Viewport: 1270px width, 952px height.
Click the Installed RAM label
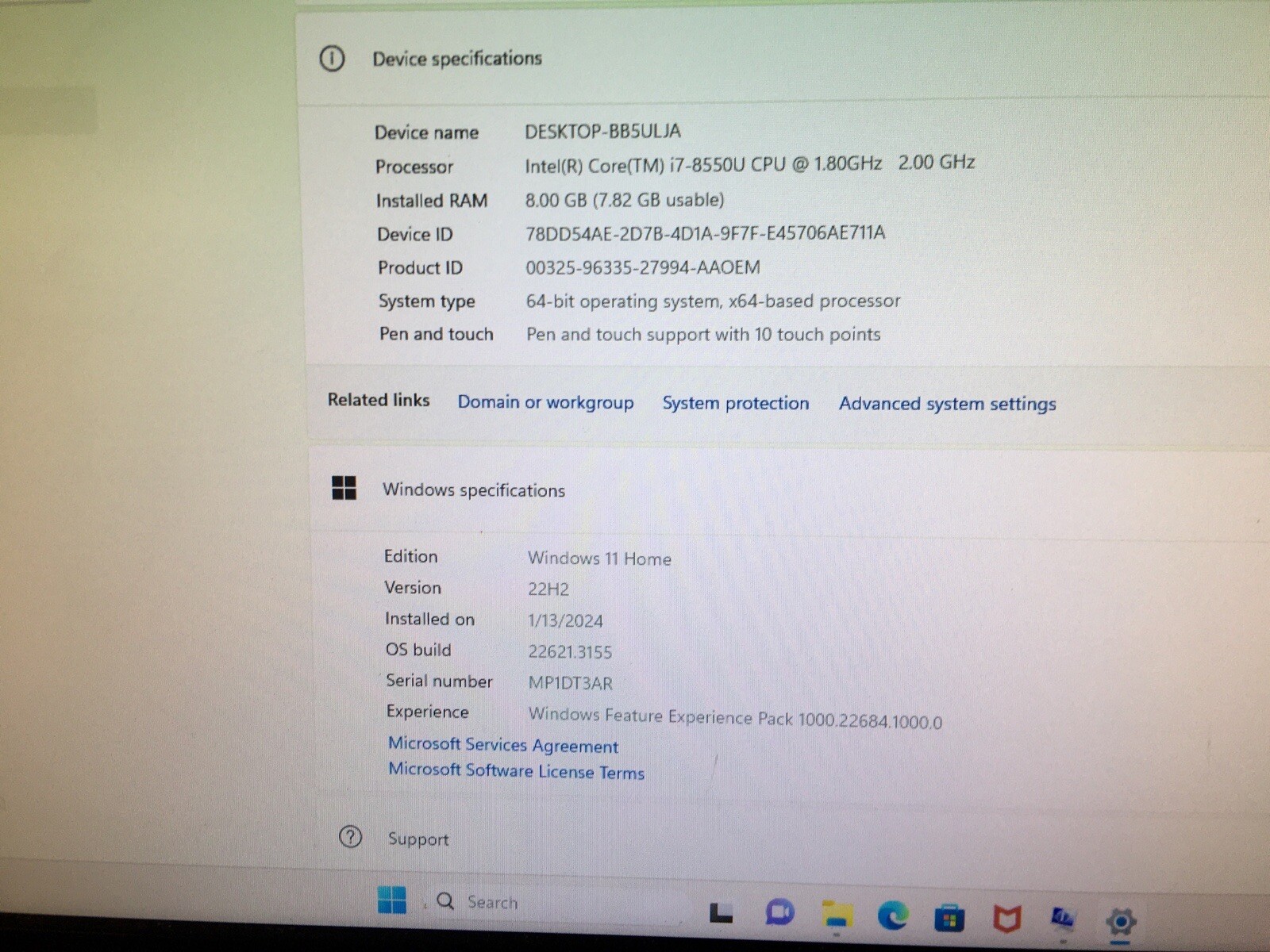[x=431, y=201]
